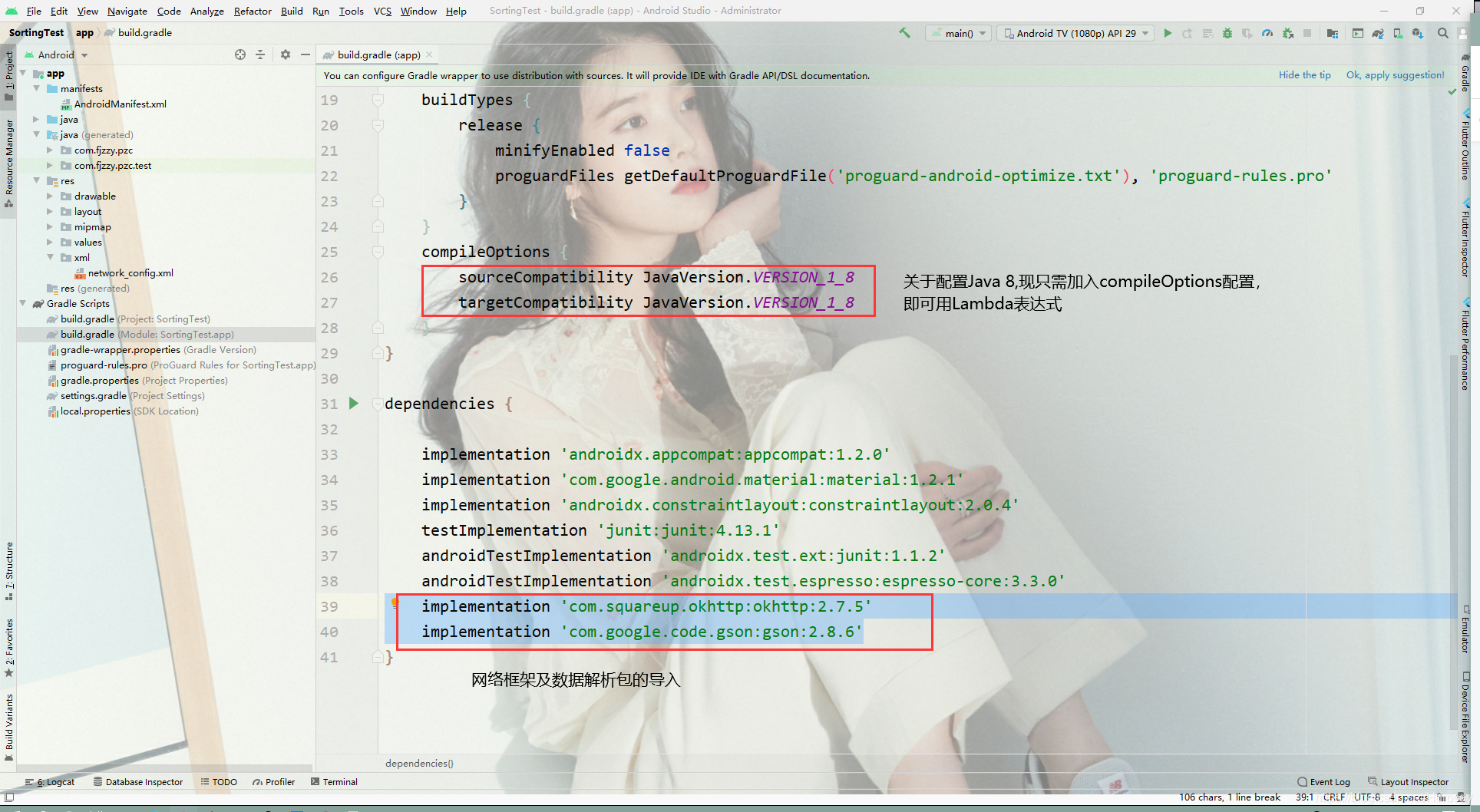Open the Flutter Outline side tab
This screenshot has height=812, width=1480.
(1465, 146)
